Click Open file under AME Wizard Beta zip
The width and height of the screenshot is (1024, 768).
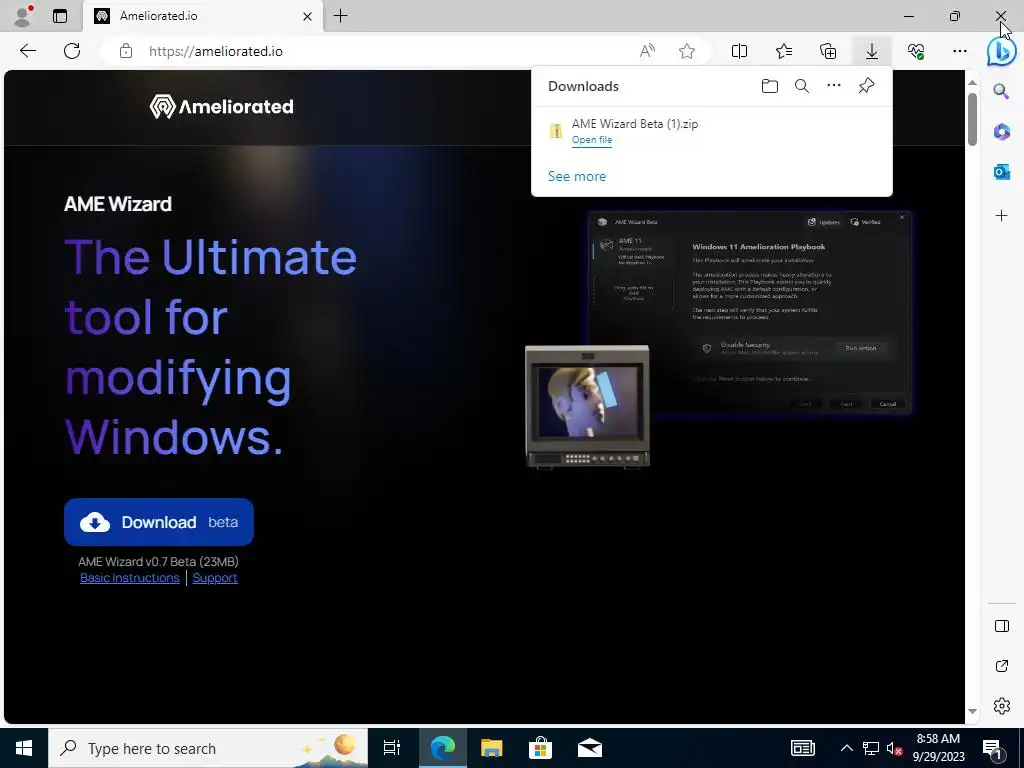[x=592, y=140]
